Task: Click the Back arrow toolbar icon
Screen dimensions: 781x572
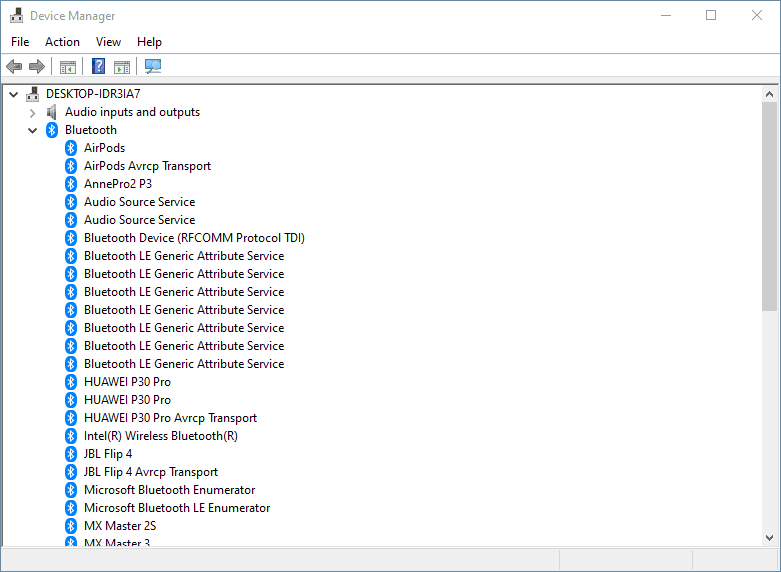Action: tap(14, 66)
